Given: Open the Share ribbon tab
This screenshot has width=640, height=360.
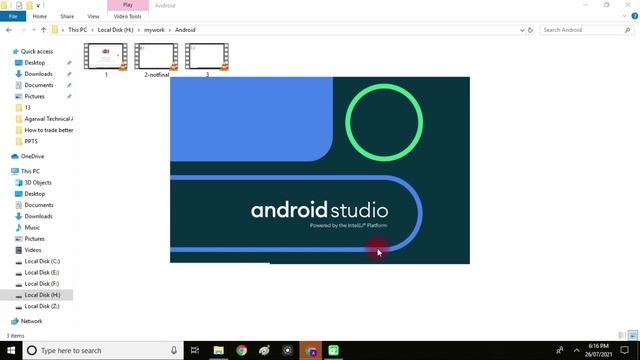Looking at the screenshot, I should pos(67,16).
